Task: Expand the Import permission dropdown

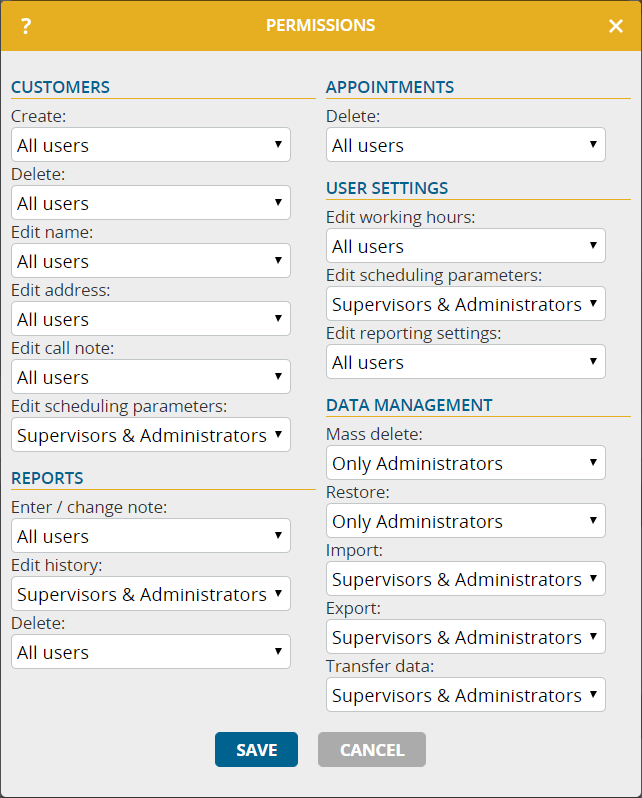Action: [466, 579]
